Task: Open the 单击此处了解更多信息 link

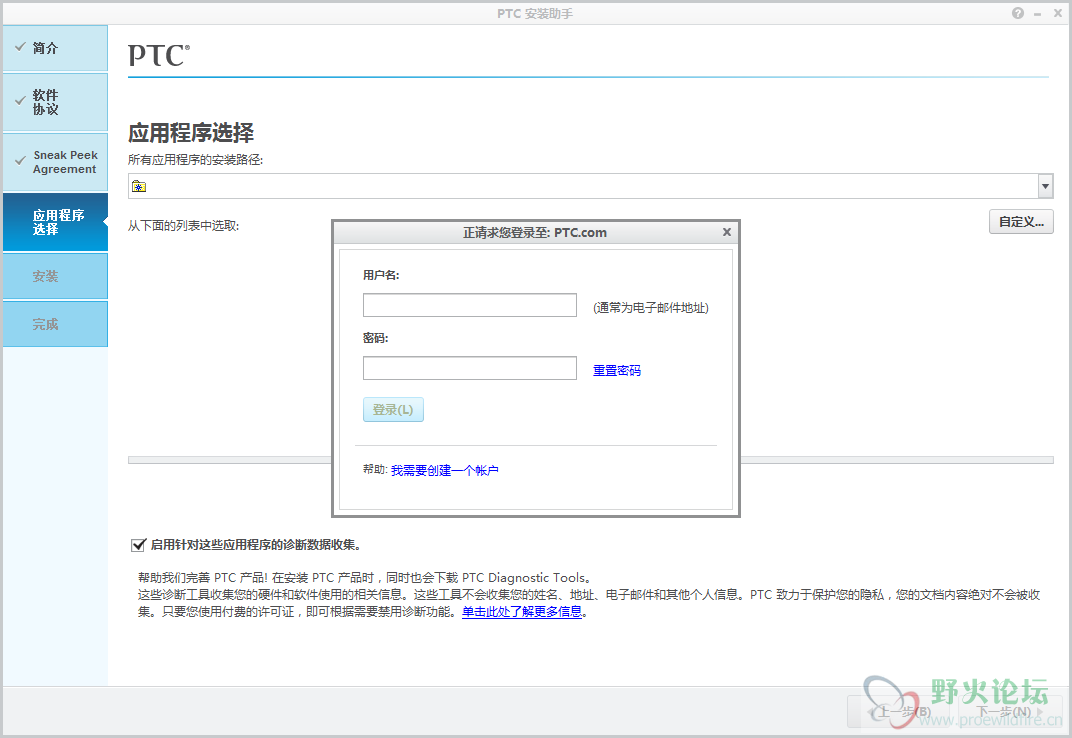Action: tap(522, 611)
